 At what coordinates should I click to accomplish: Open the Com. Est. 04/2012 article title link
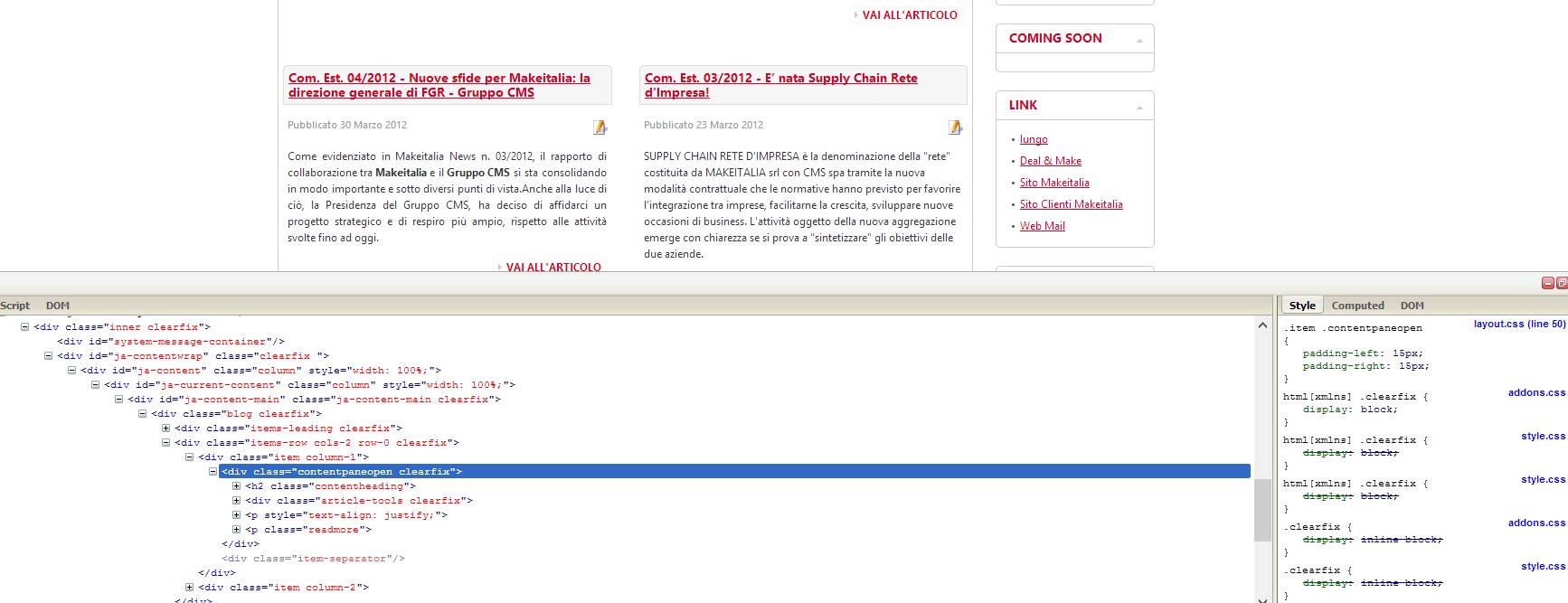click(x=439, y=85)
